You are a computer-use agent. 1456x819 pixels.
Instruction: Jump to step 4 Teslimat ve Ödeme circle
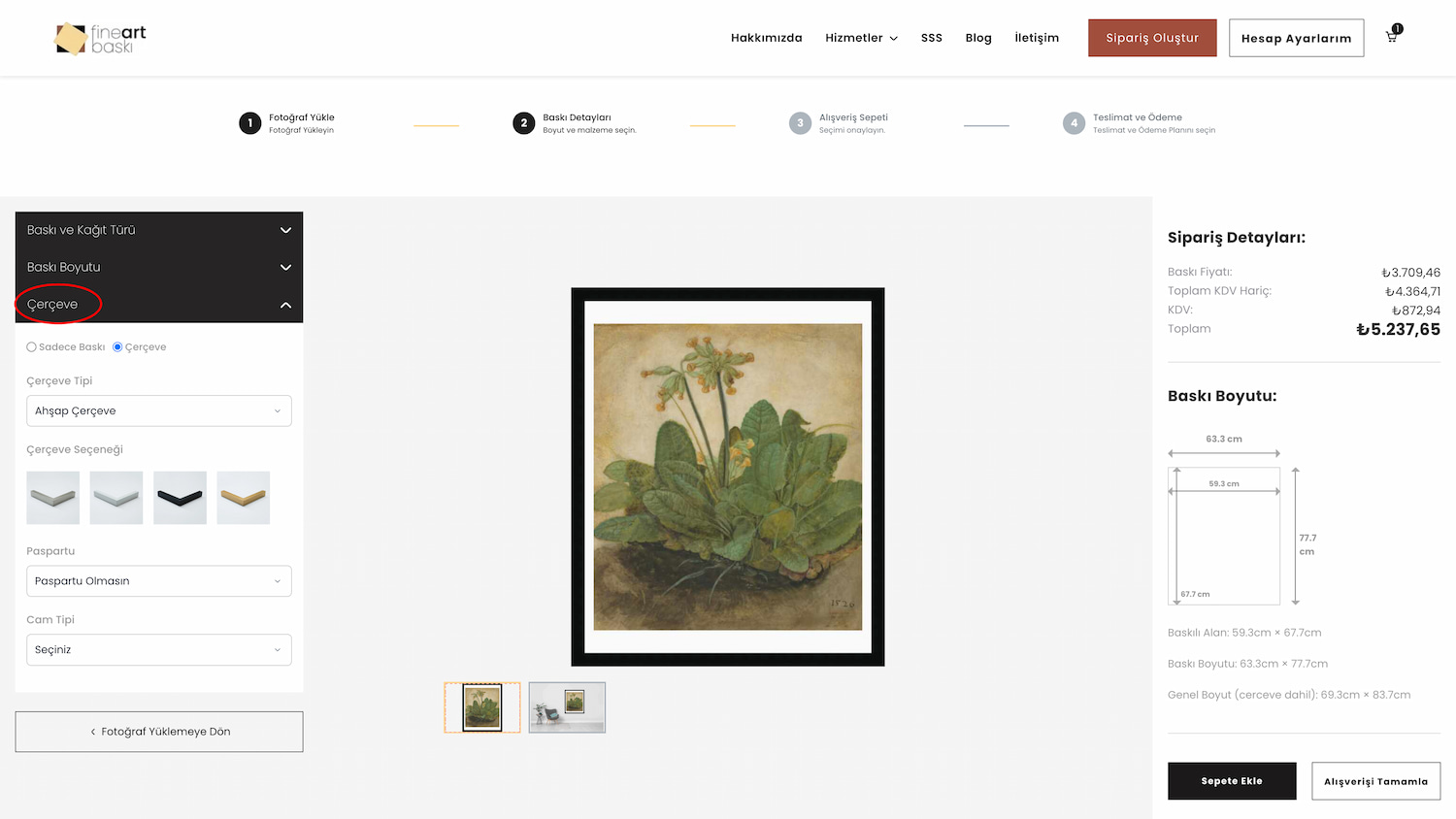click(1074, 123)
